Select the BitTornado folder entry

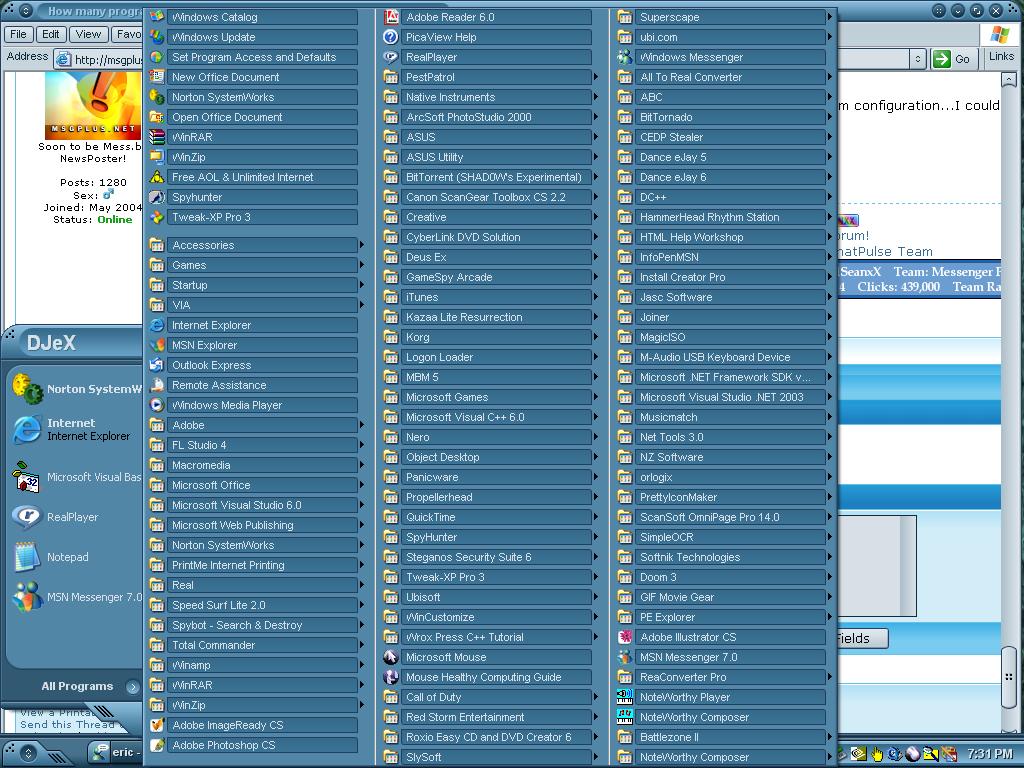coord(722,117)
